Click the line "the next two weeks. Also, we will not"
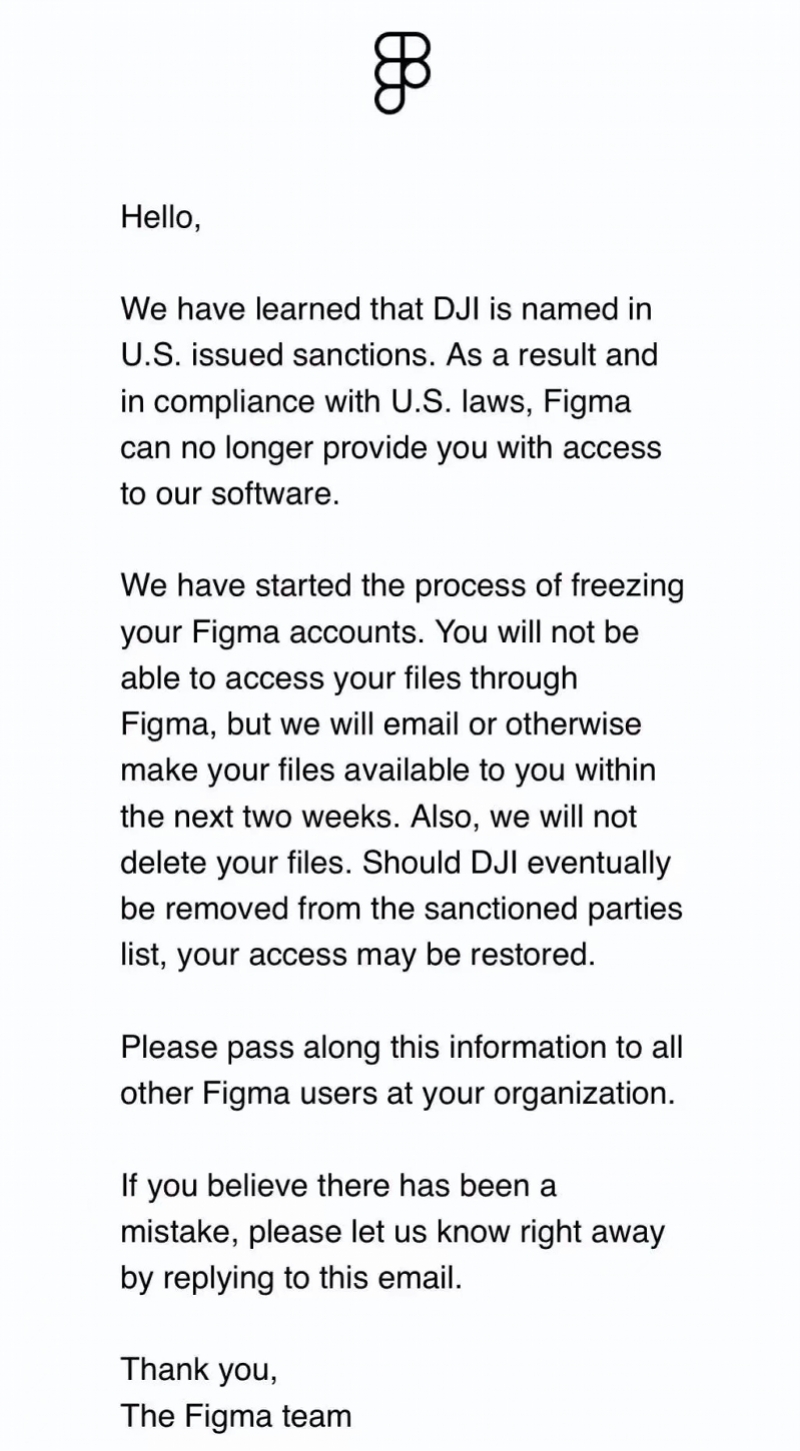The width and height of the screenshot is (800, 1451). coord(378,816)
